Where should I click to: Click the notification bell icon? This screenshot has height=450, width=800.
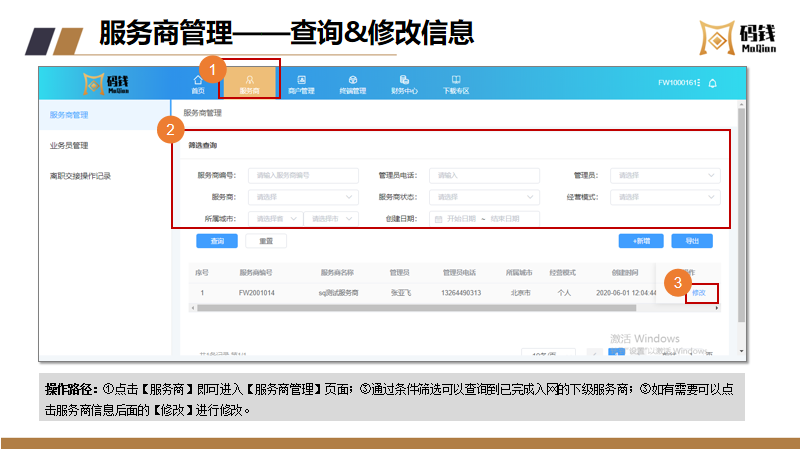[712, 83]
